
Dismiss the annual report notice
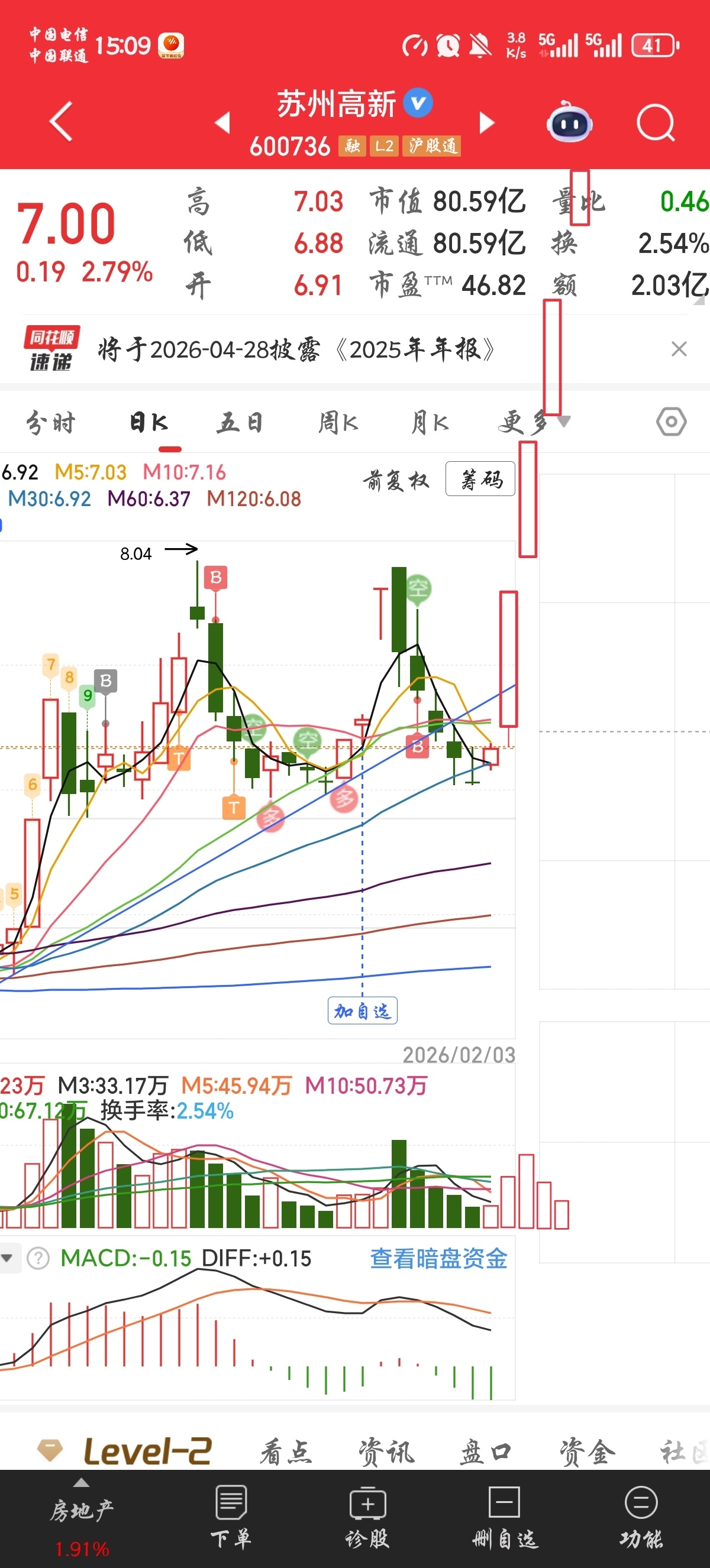click(x=679, y=349)
